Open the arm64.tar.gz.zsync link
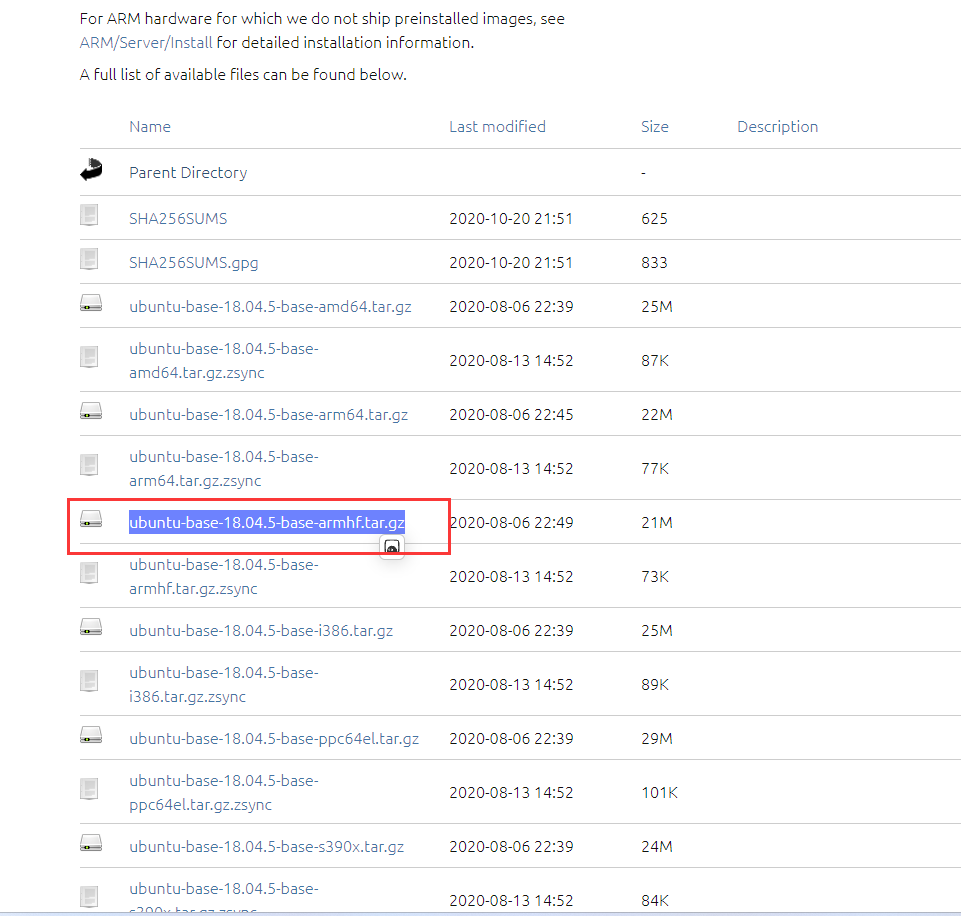Viewport: 961px width, 916px height. [224, 469]
